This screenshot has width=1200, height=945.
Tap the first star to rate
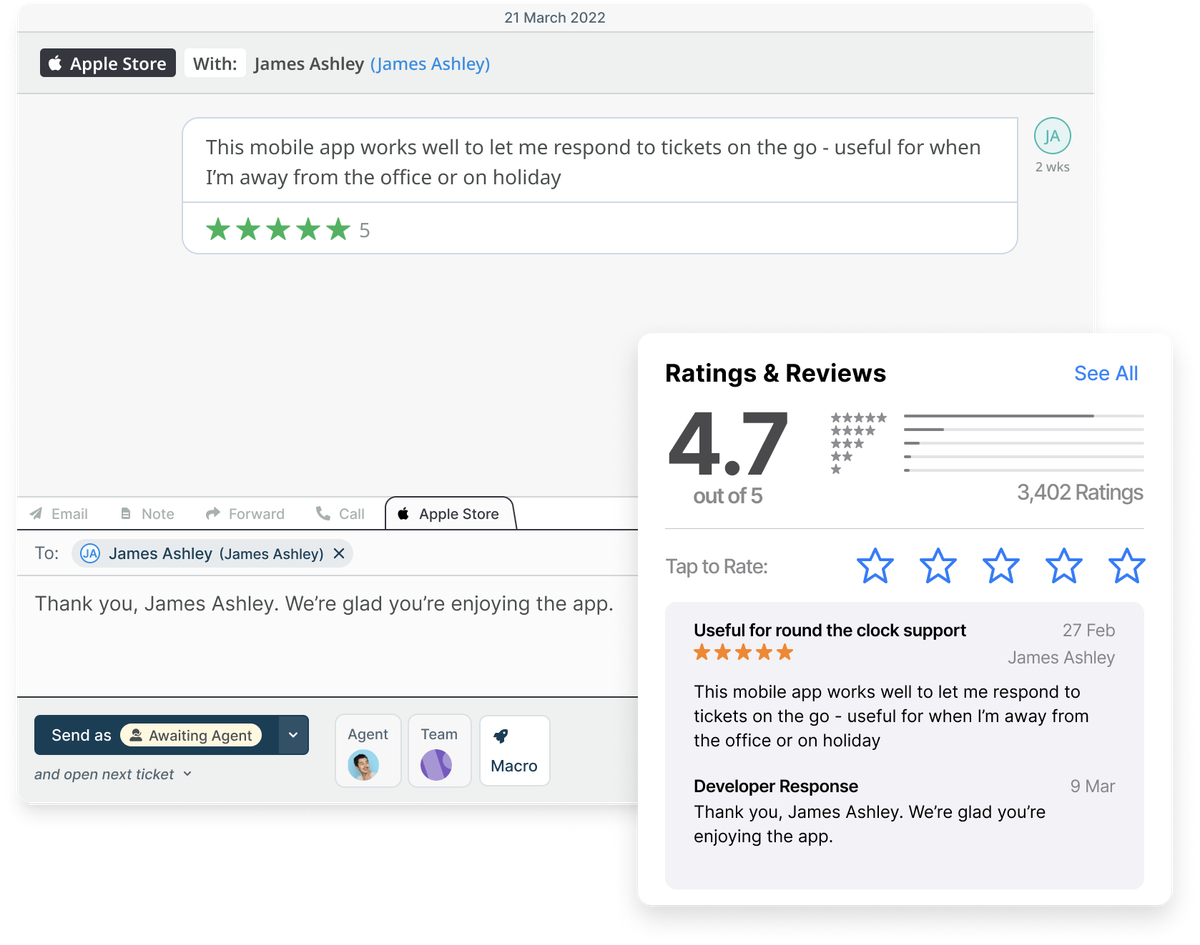tap(875, 566)
